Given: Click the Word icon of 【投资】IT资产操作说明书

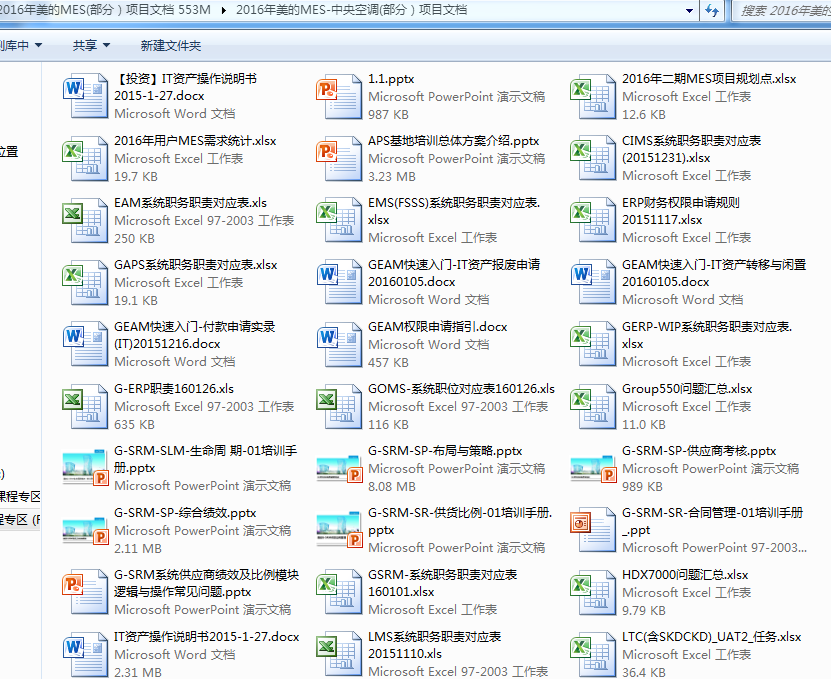Looking at the screenshot, I should 85,96.
